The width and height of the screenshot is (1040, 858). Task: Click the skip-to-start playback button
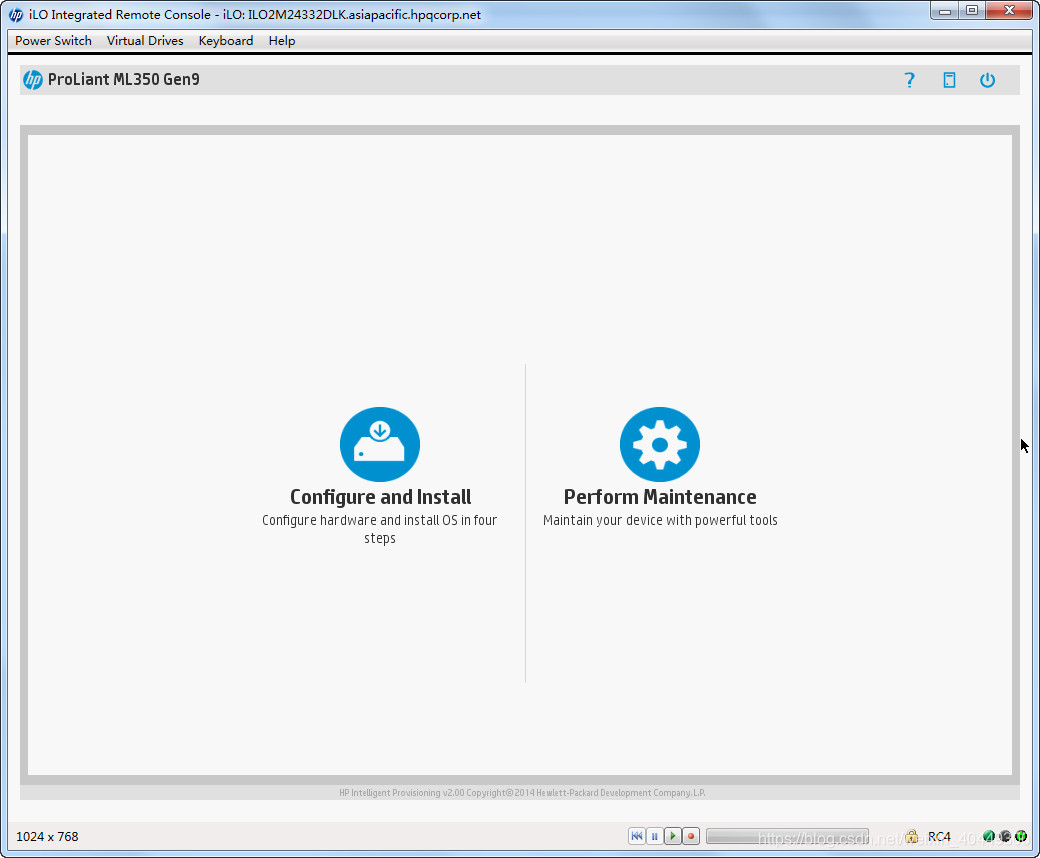(637, 836)
